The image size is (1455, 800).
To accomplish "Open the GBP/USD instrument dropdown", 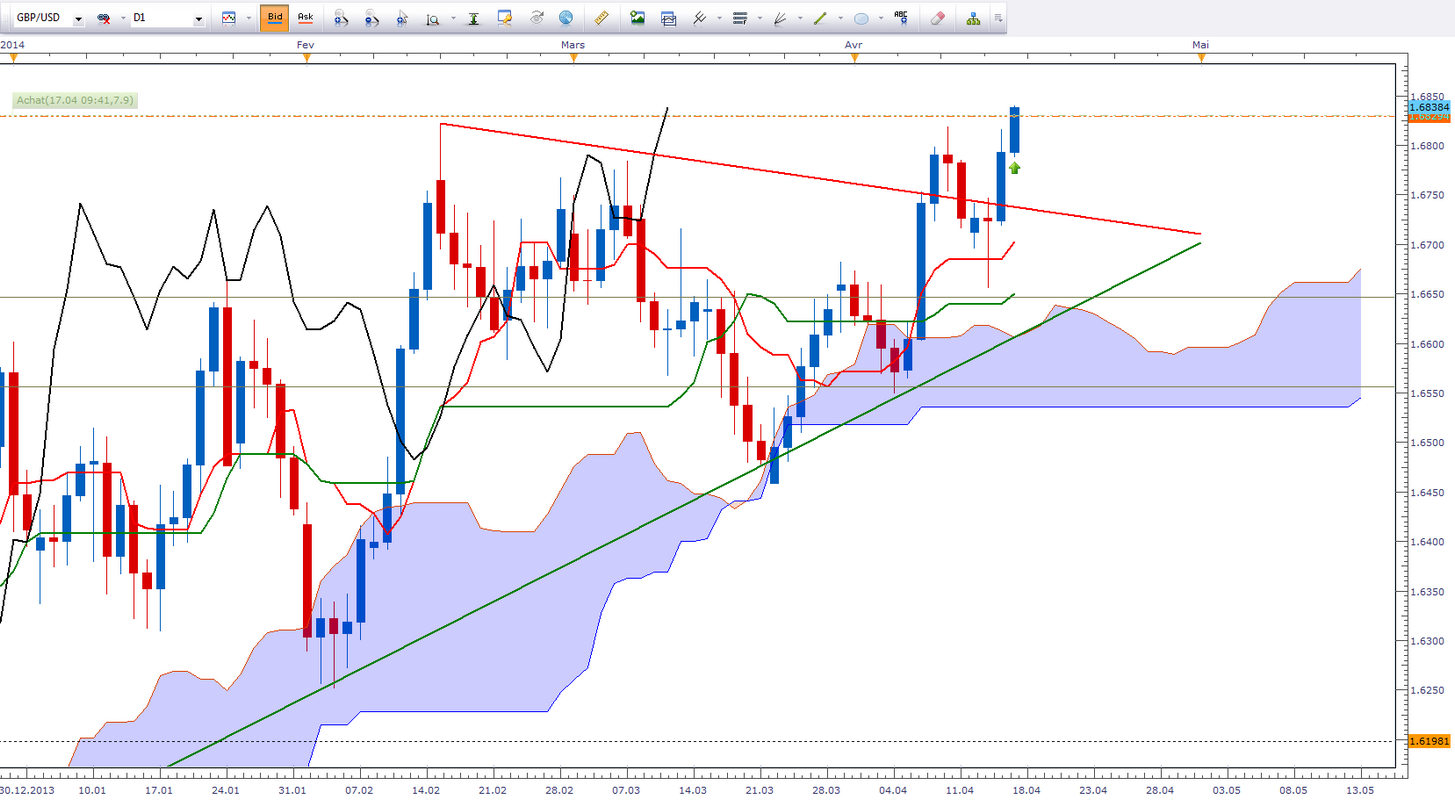I will click(78, 19).
